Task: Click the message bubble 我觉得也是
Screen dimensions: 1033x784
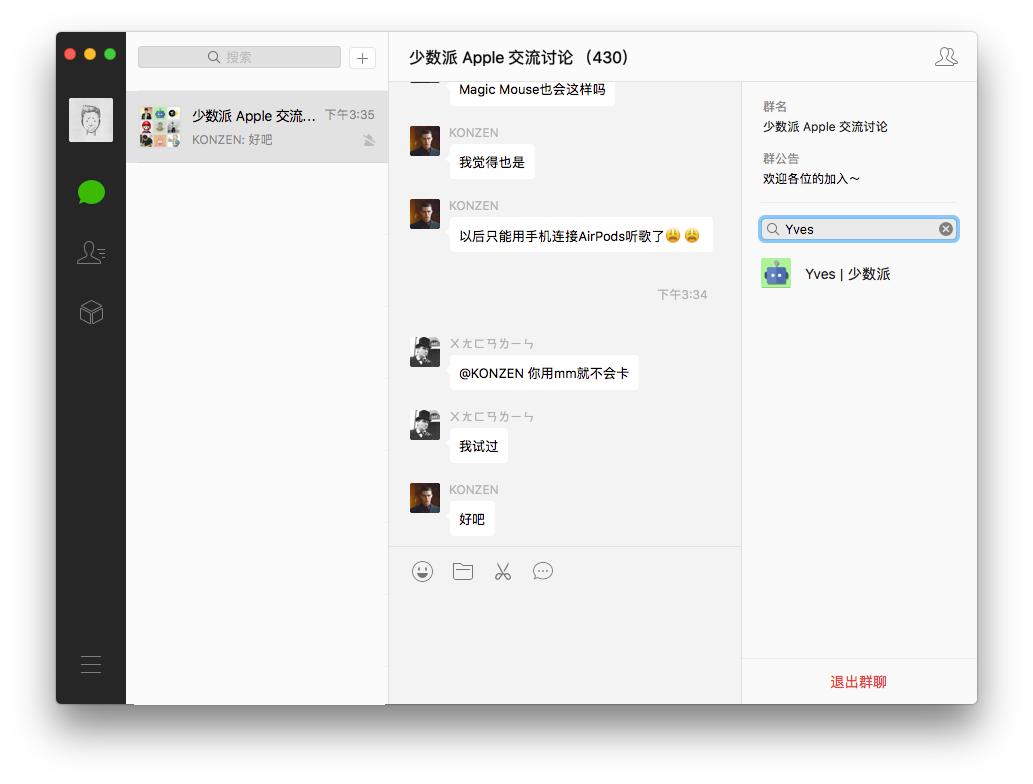Action: click(492, 162)
